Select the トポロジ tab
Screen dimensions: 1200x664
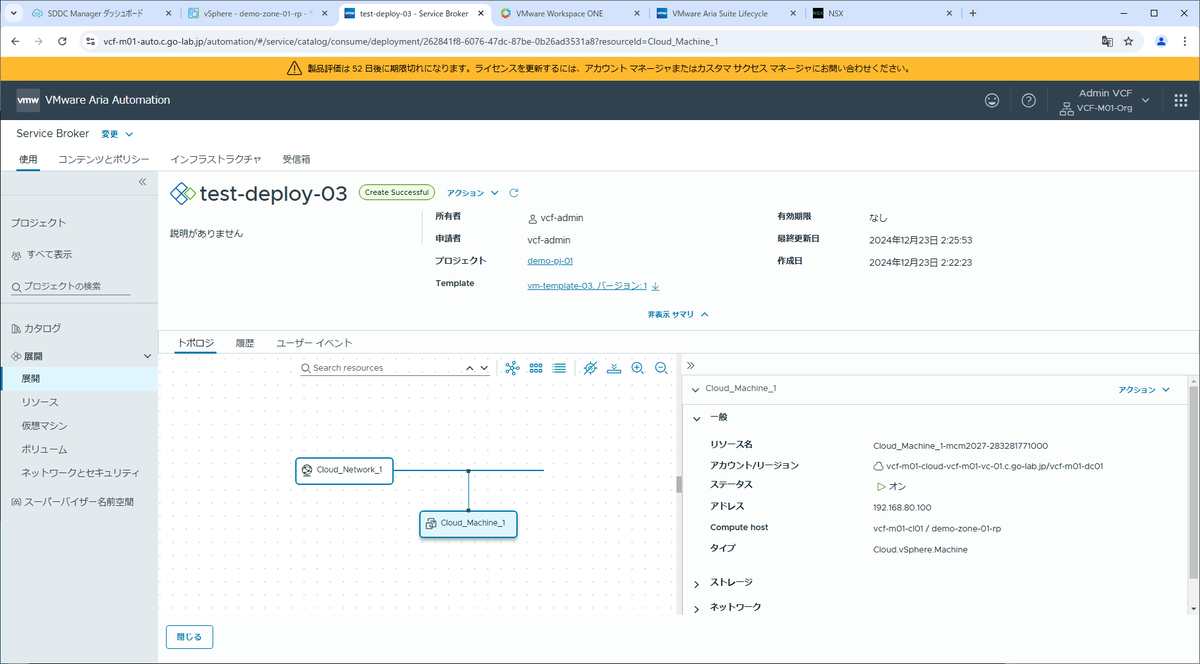coord(196,343)
